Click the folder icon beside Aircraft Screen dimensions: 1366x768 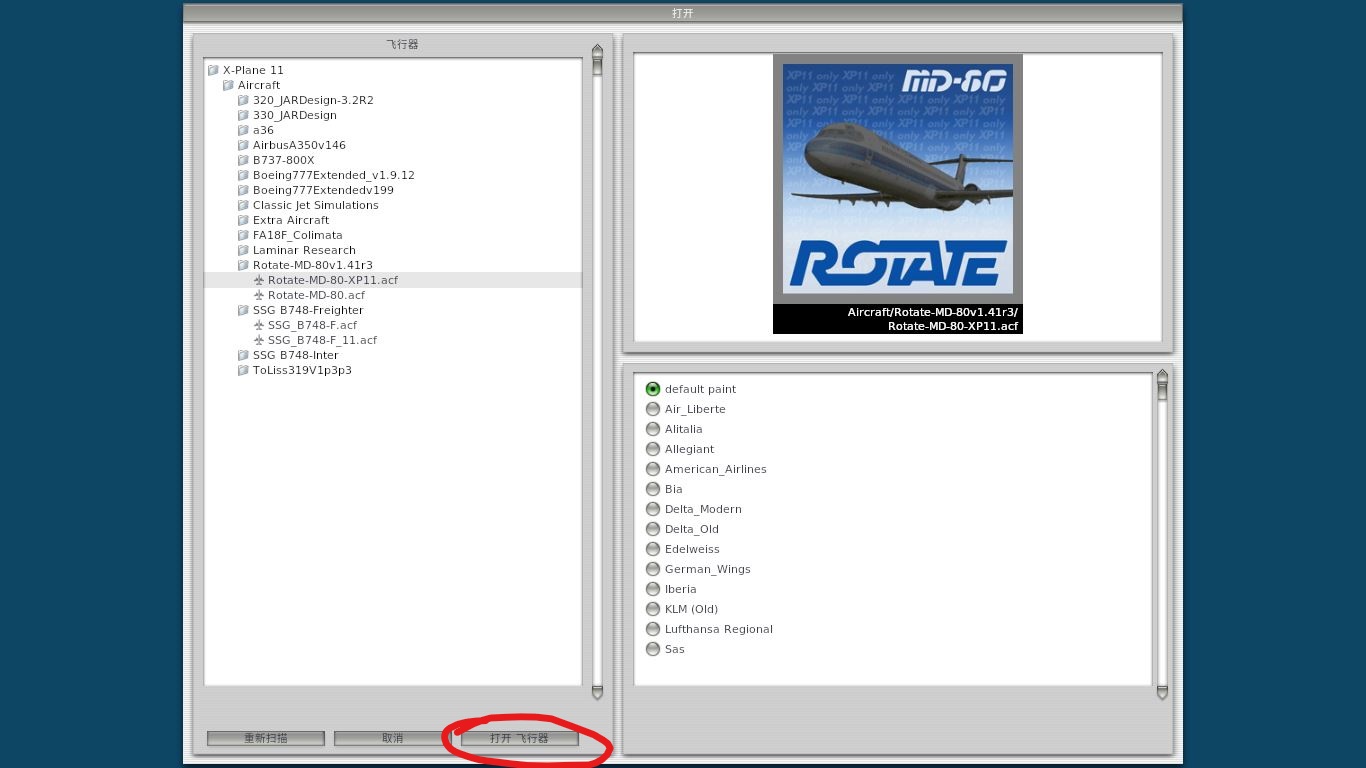(x=228, y=85)
